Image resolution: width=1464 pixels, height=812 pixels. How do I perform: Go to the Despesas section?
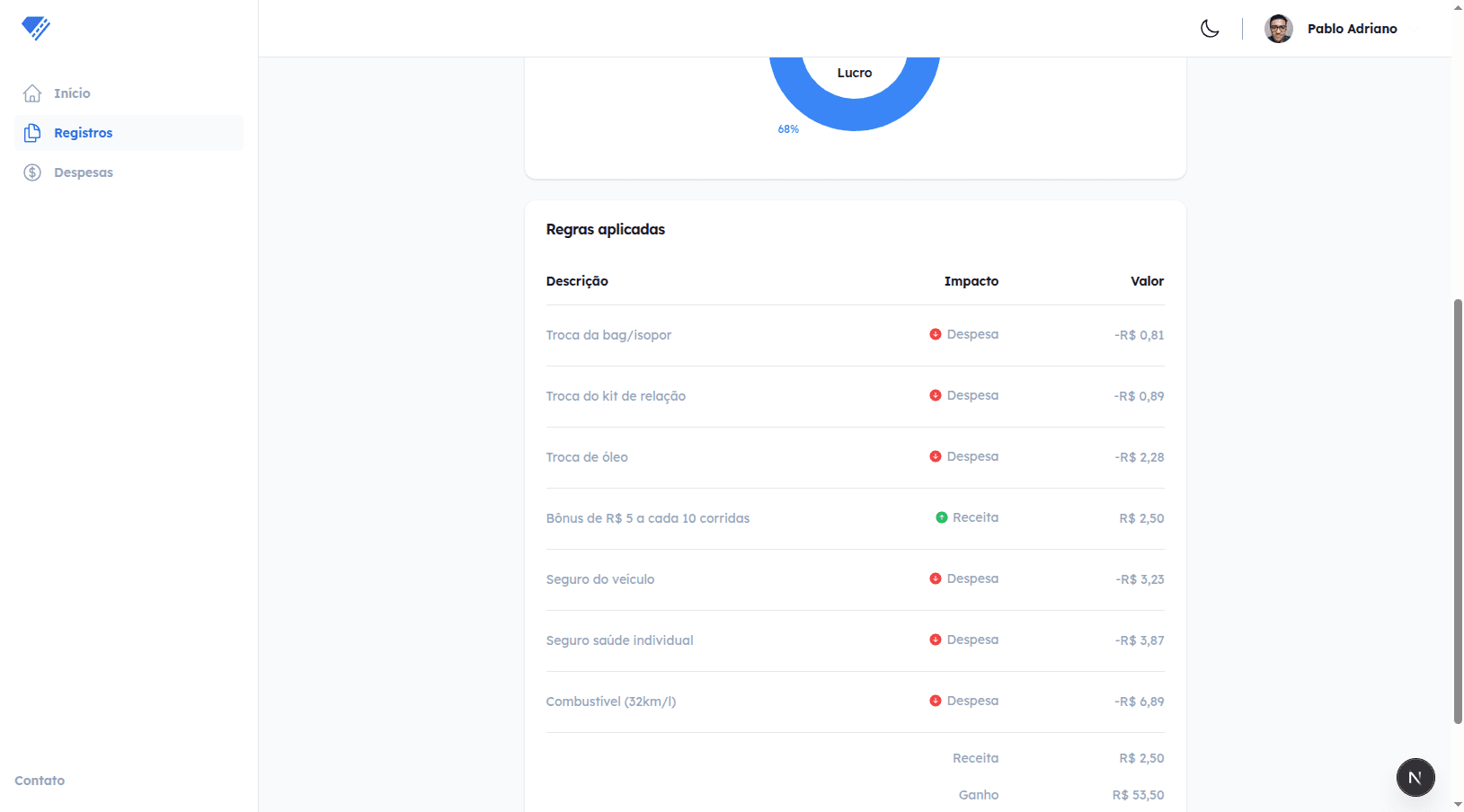(84, 172)
